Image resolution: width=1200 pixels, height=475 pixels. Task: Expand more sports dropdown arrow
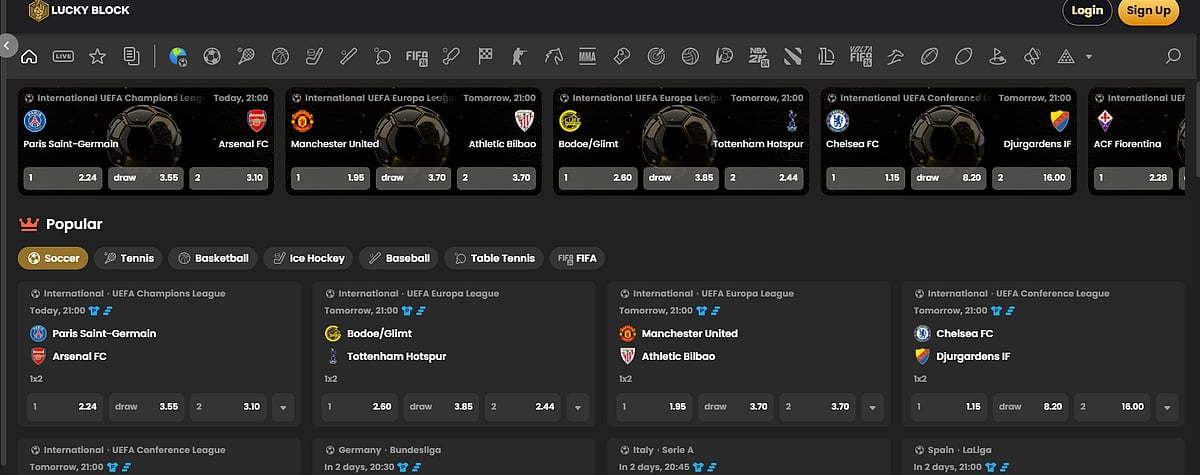[x=1089, y=57]
